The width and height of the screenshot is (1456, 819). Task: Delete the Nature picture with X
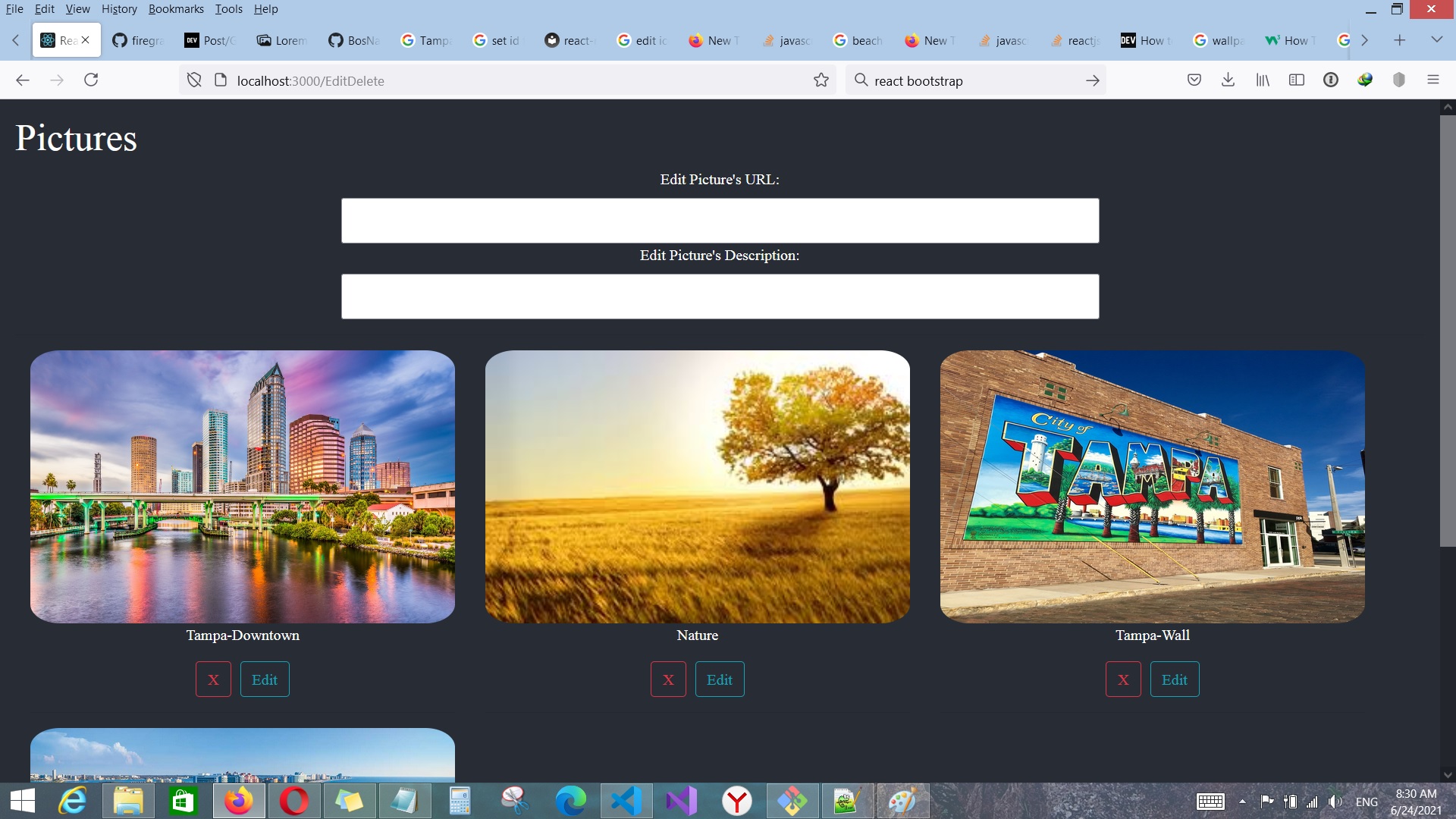[668, 679]
